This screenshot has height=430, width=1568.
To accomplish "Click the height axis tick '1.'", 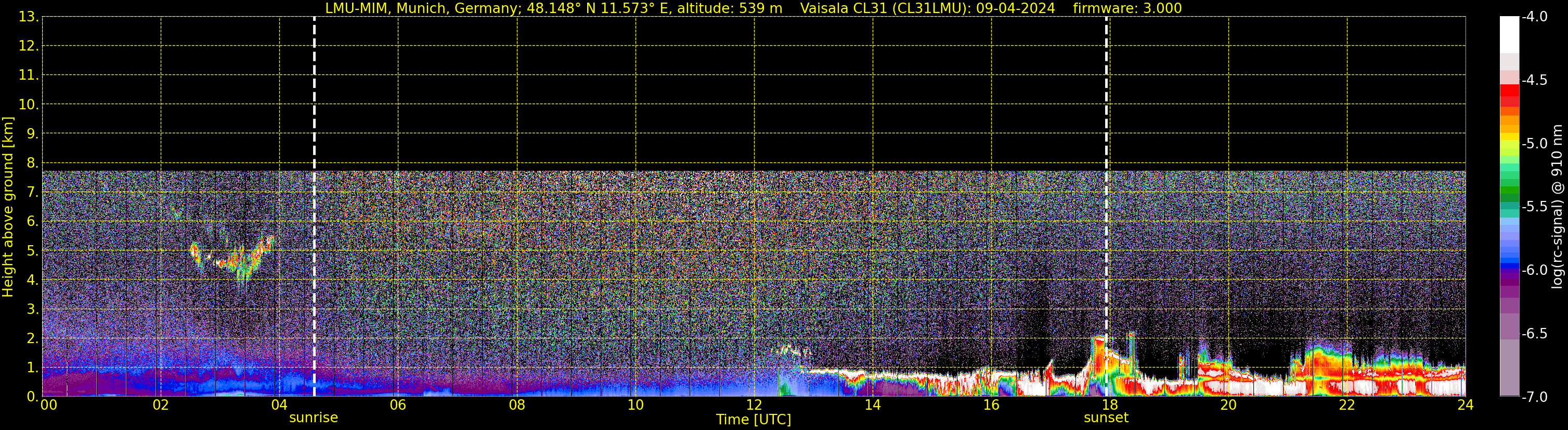I will point(32,367).
